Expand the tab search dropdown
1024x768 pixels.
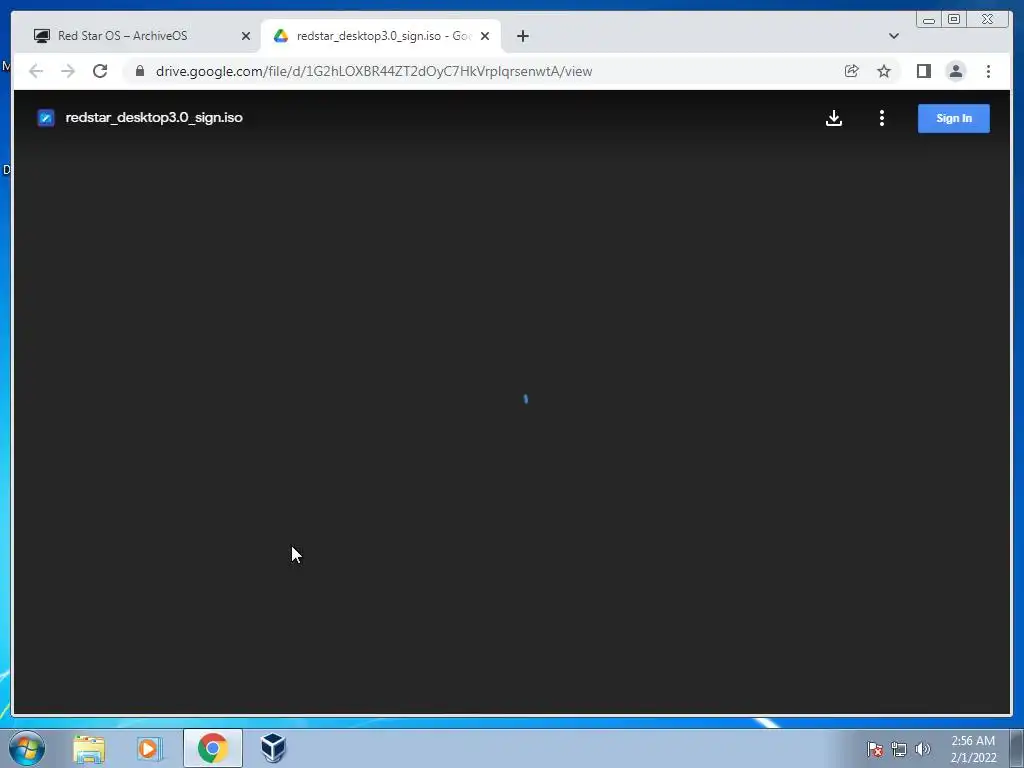(x=893, y=36)
